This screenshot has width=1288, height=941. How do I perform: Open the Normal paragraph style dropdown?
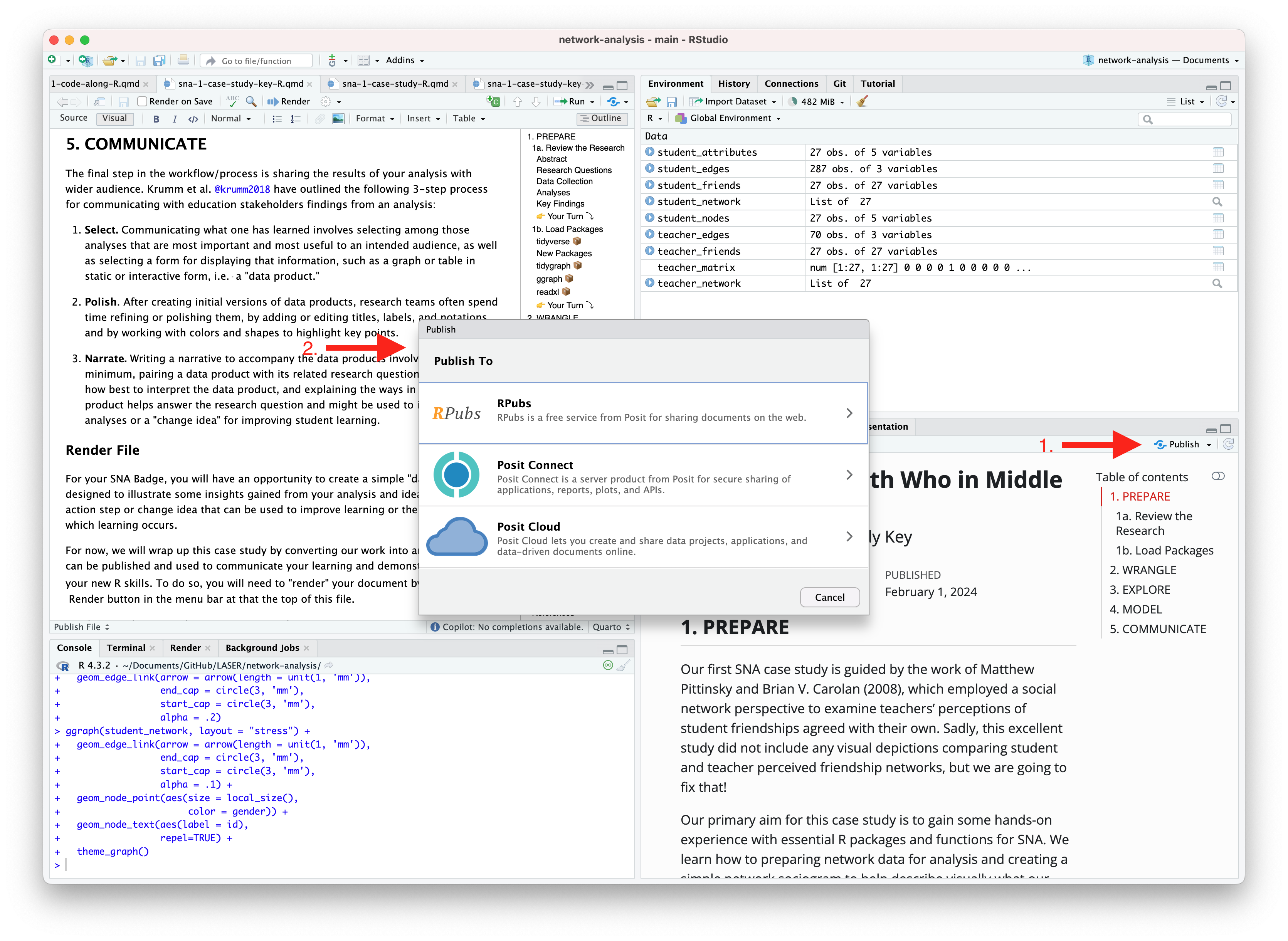[x=231, y=118]
